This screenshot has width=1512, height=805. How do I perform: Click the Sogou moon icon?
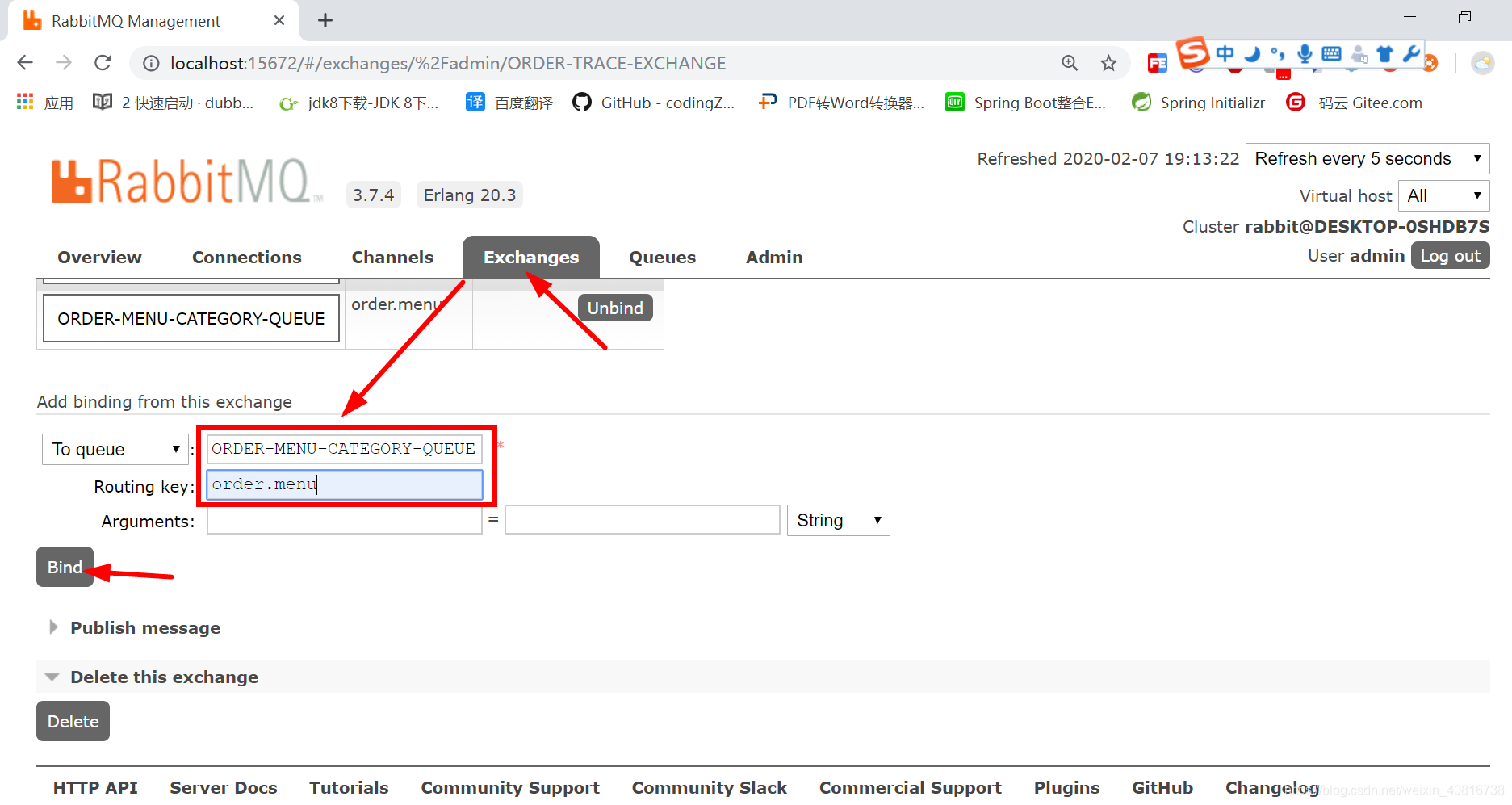[x=1252, y=54]
